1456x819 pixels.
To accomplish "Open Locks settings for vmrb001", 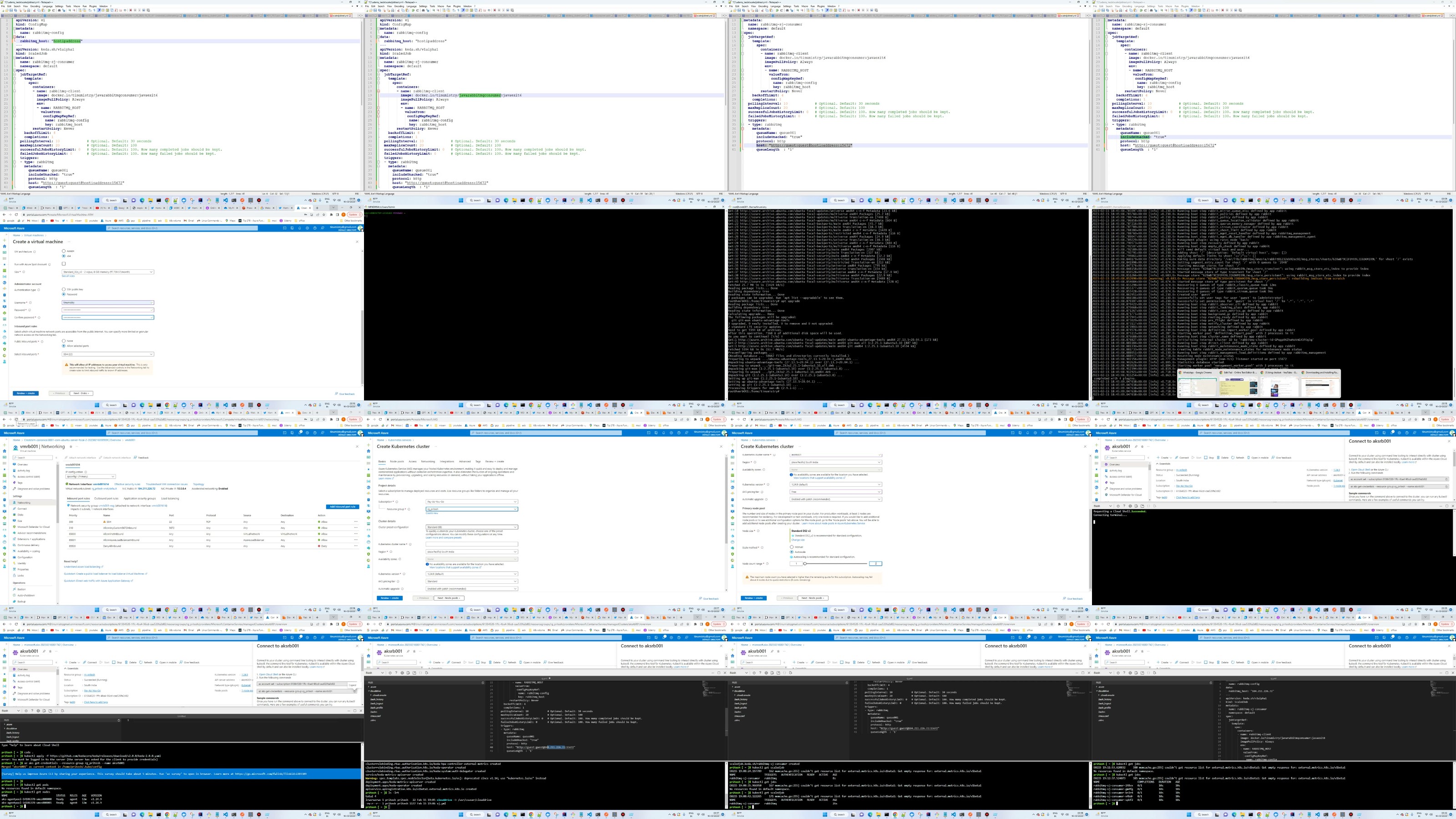I will 21,576.
